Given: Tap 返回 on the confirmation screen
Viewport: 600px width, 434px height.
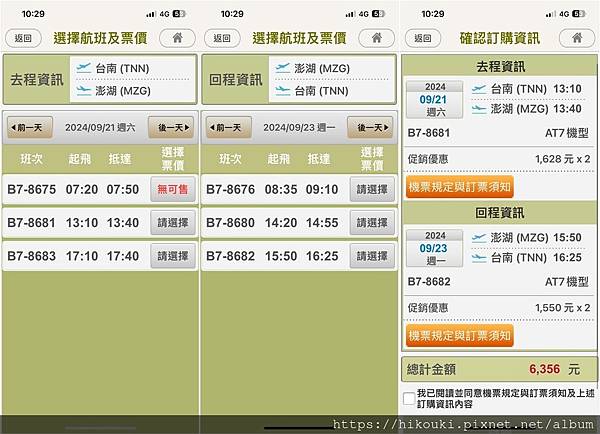Looking at the screenshot, I should [x=423, y=38].
